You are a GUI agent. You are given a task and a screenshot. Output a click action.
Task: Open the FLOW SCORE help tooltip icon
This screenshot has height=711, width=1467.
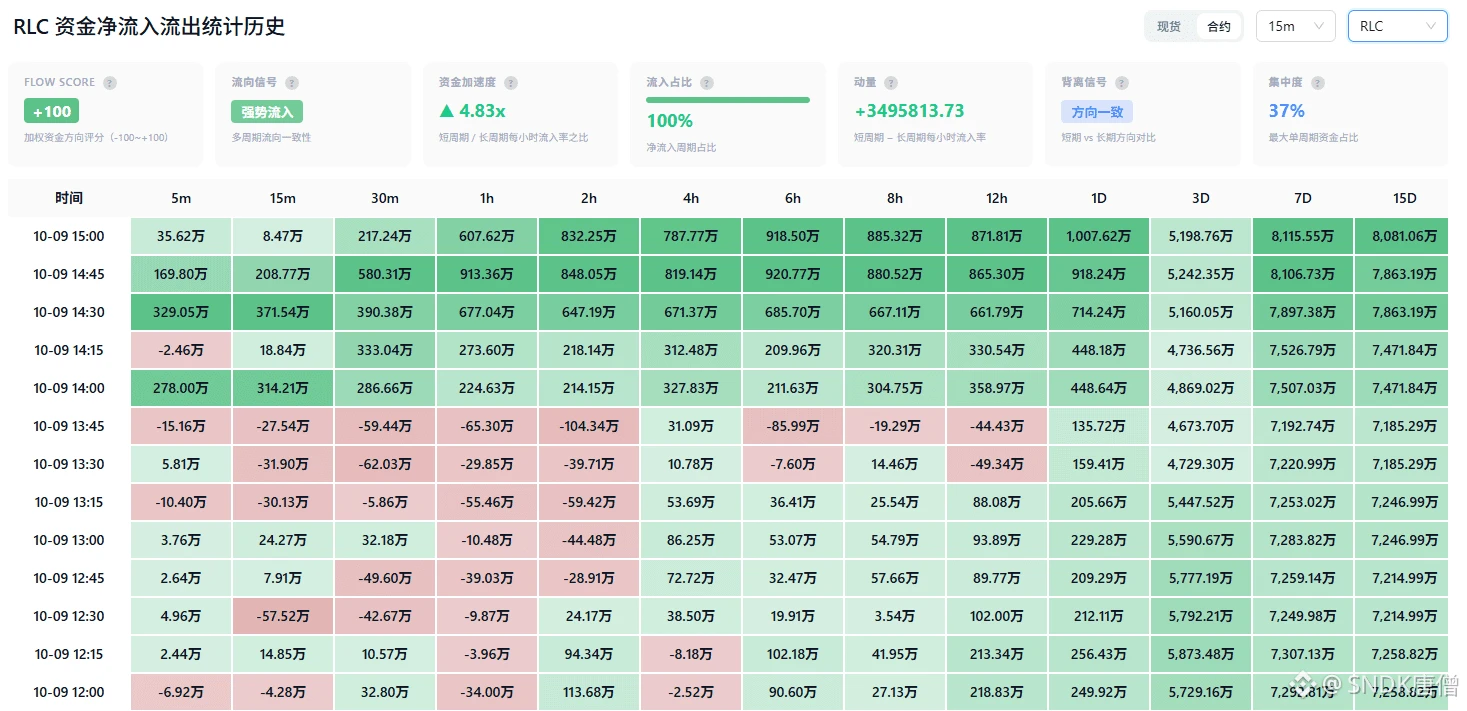[x=110, y=83]
